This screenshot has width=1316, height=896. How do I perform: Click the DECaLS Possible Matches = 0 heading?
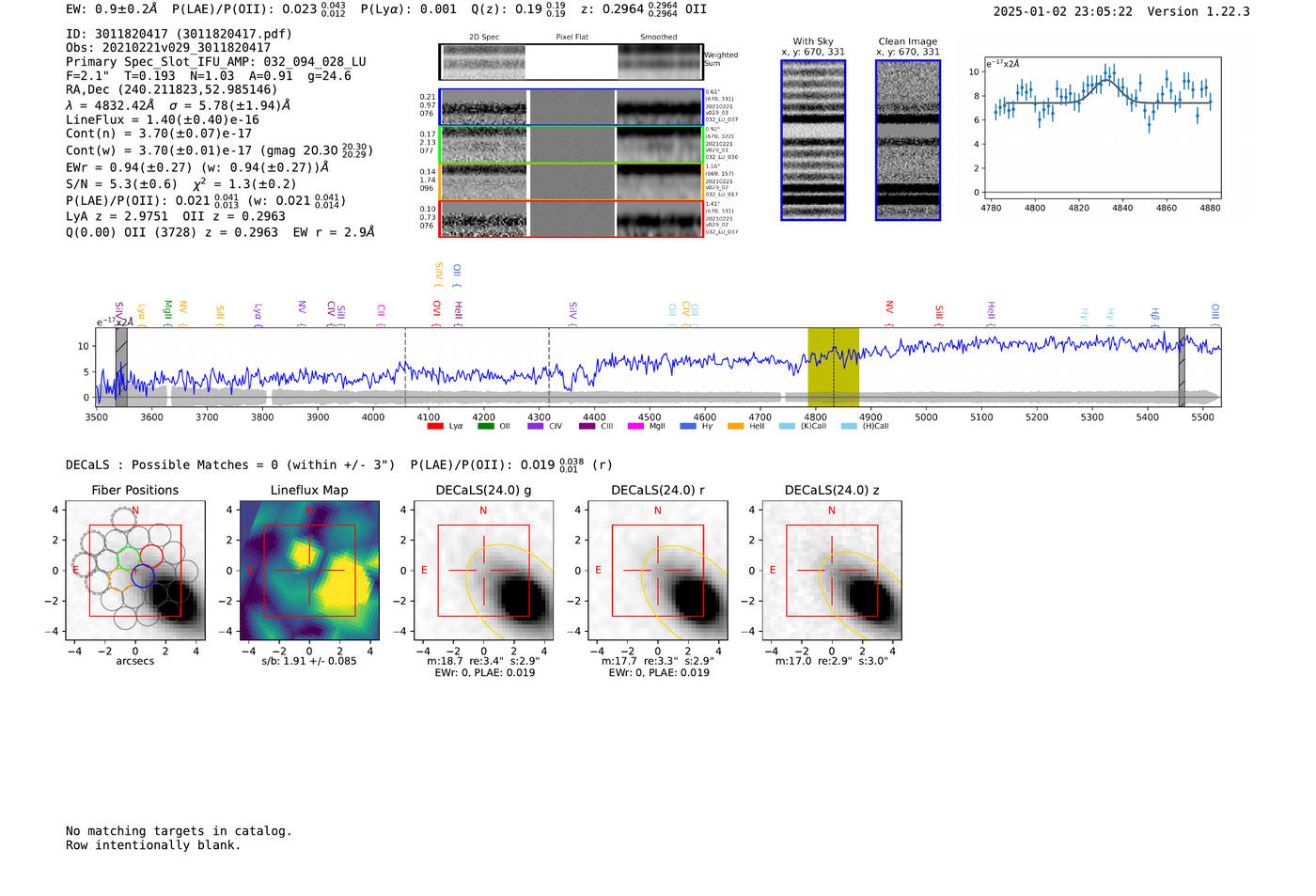point(230,465)
